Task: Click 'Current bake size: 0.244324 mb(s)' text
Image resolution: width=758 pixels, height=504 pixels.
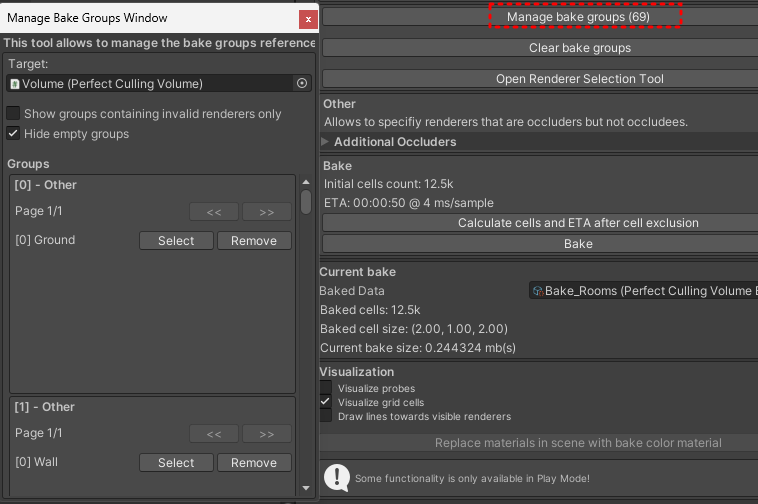Action: [x=418, y=348]
